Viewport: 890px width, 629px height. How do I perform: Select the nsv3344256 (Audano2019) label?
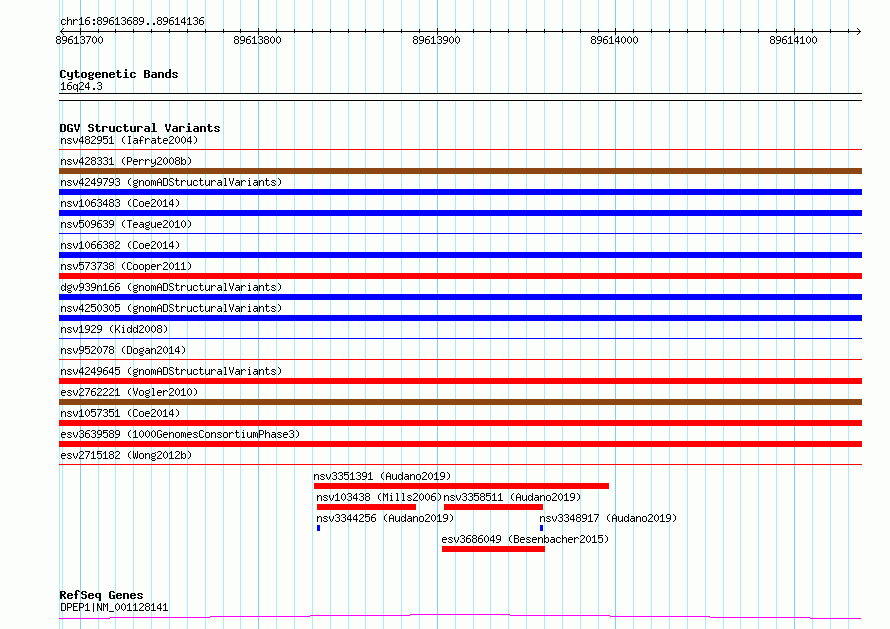pyautogui.click(x=385, y=518)
